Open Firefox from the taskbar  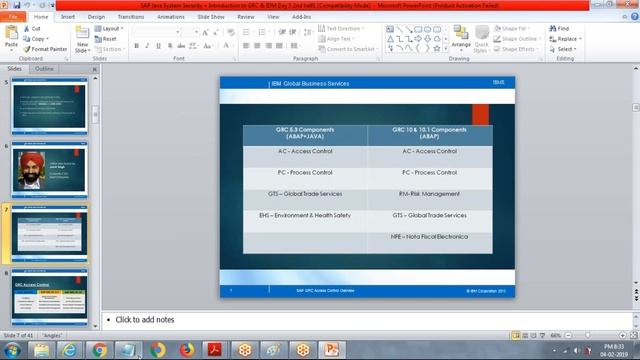coord(187,350)
